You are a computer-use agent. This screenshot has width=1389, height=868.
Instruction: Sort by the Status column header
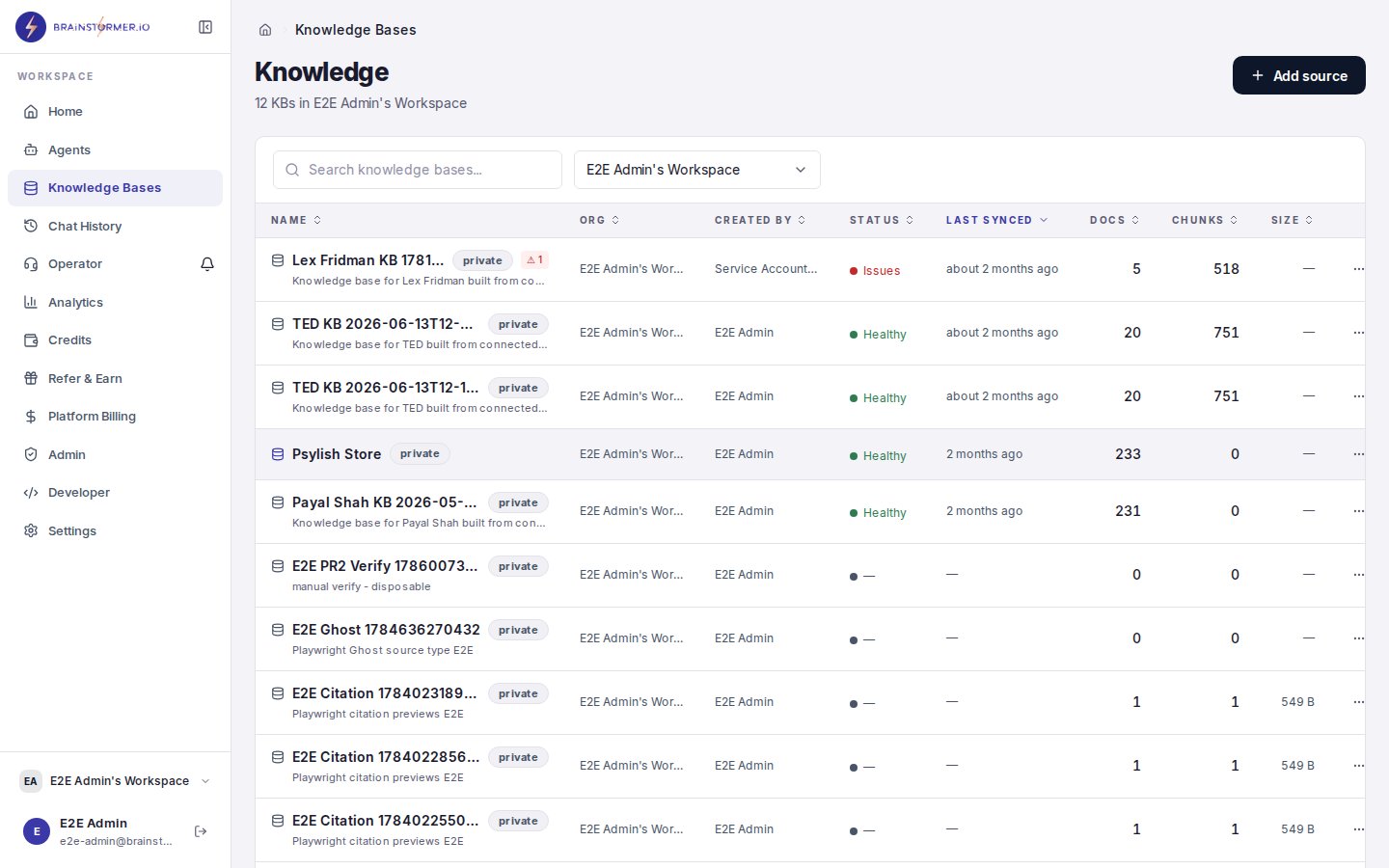coord(882,220)
